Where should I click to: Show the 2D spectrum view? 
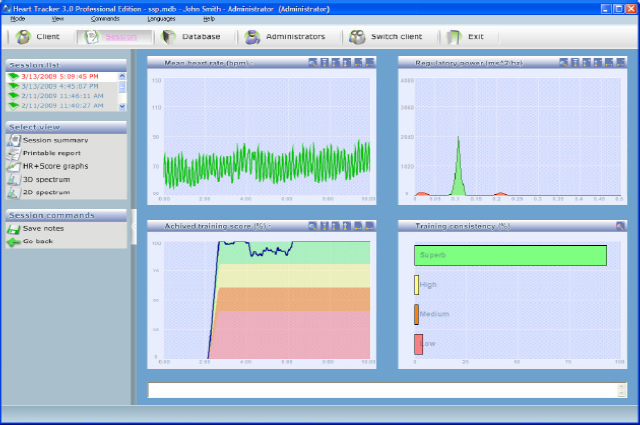44,190
